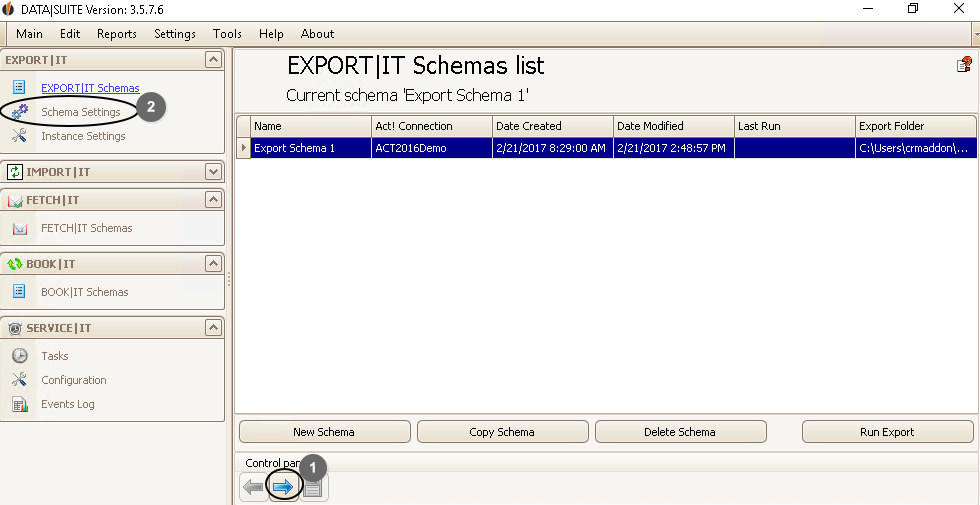Open Instance Settings in the sidebar
The width and height of the screenshot is (980, 505).
tap(83, 136)
